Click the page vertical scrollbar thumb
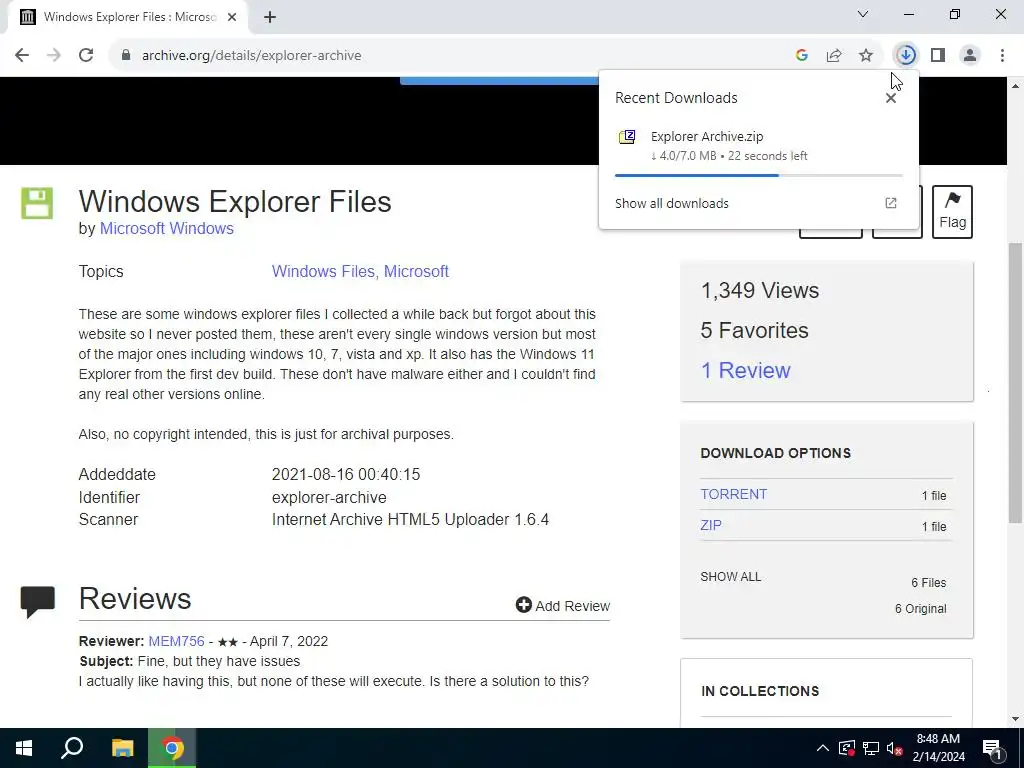The width and height of the screenshot is (1024, 768). tap(1015, 383)
